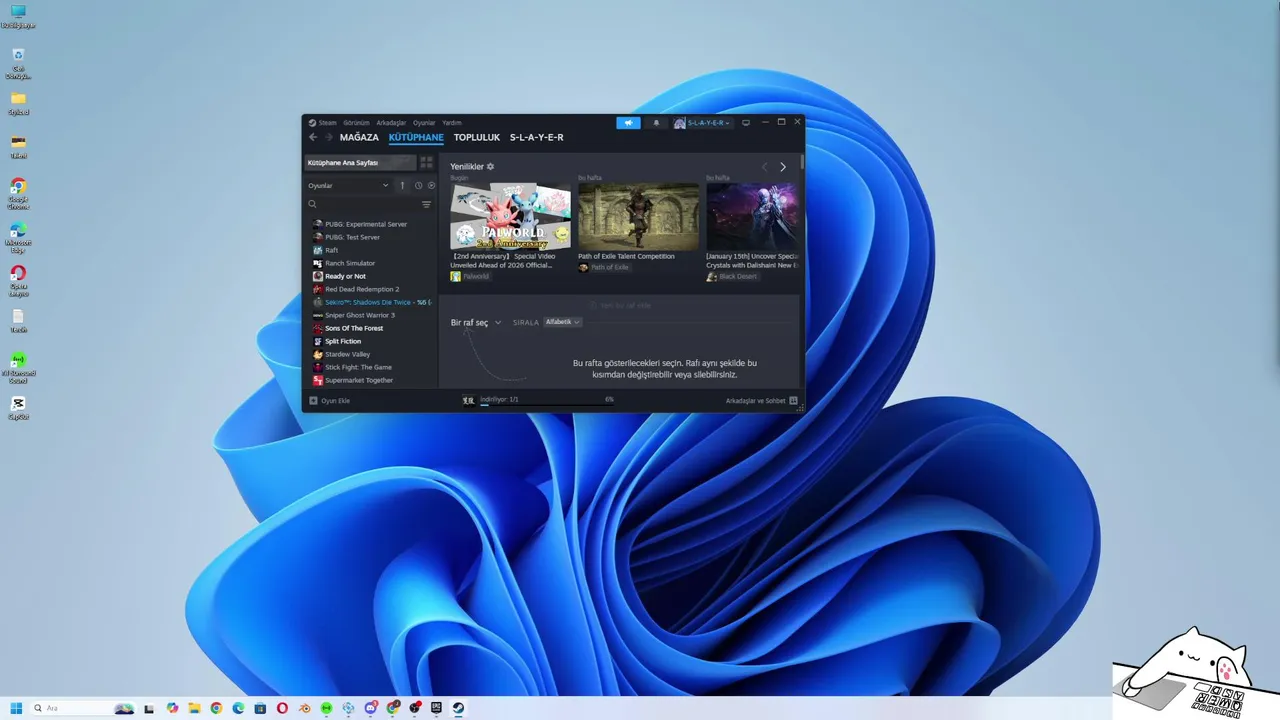Open Path of Exile Talent Competition thumbnail
The height and width of the screenshot is (720, 1280).
click(638, 216)
